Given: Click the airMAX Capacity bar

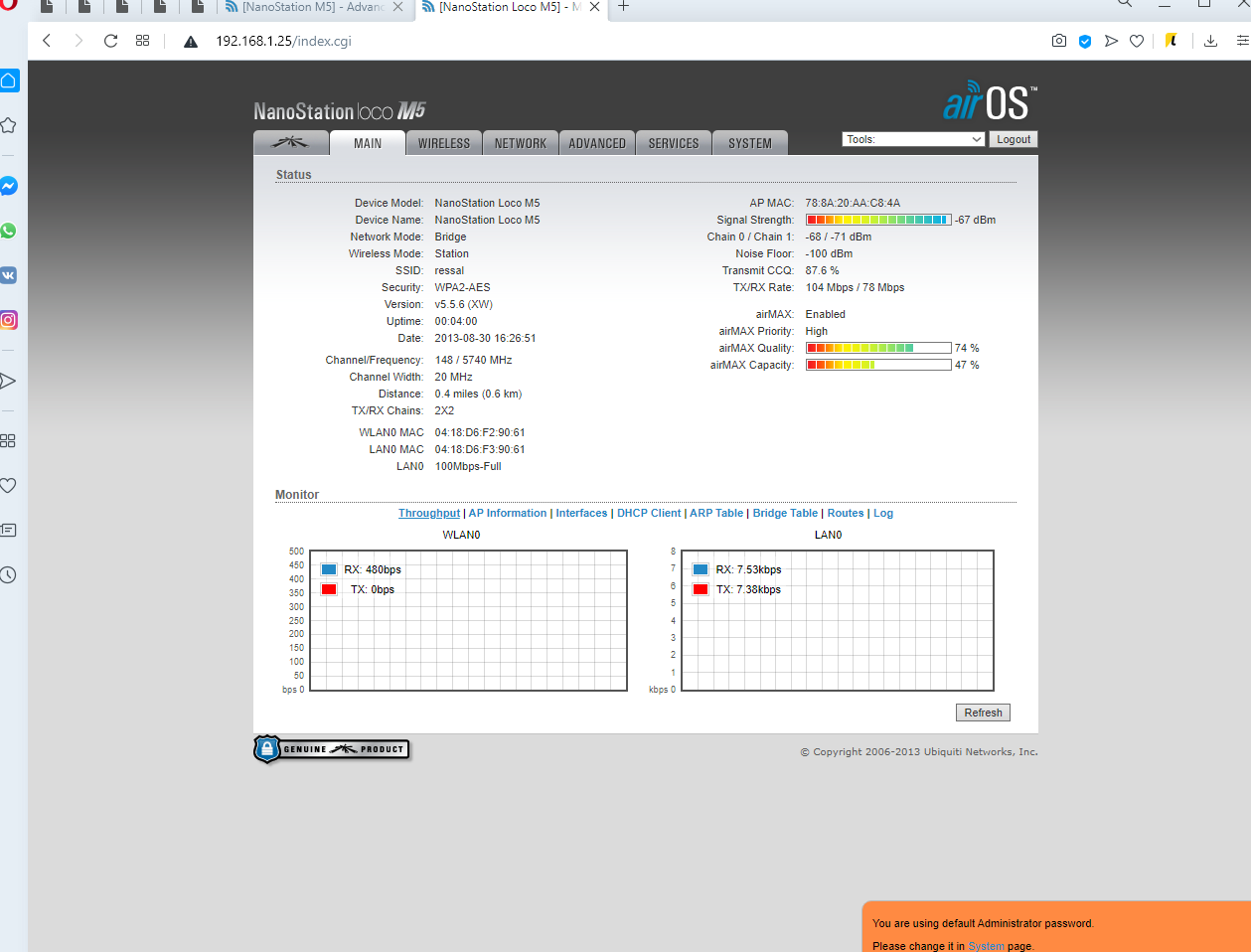Looking at the screenshot, I should [878, 365].
